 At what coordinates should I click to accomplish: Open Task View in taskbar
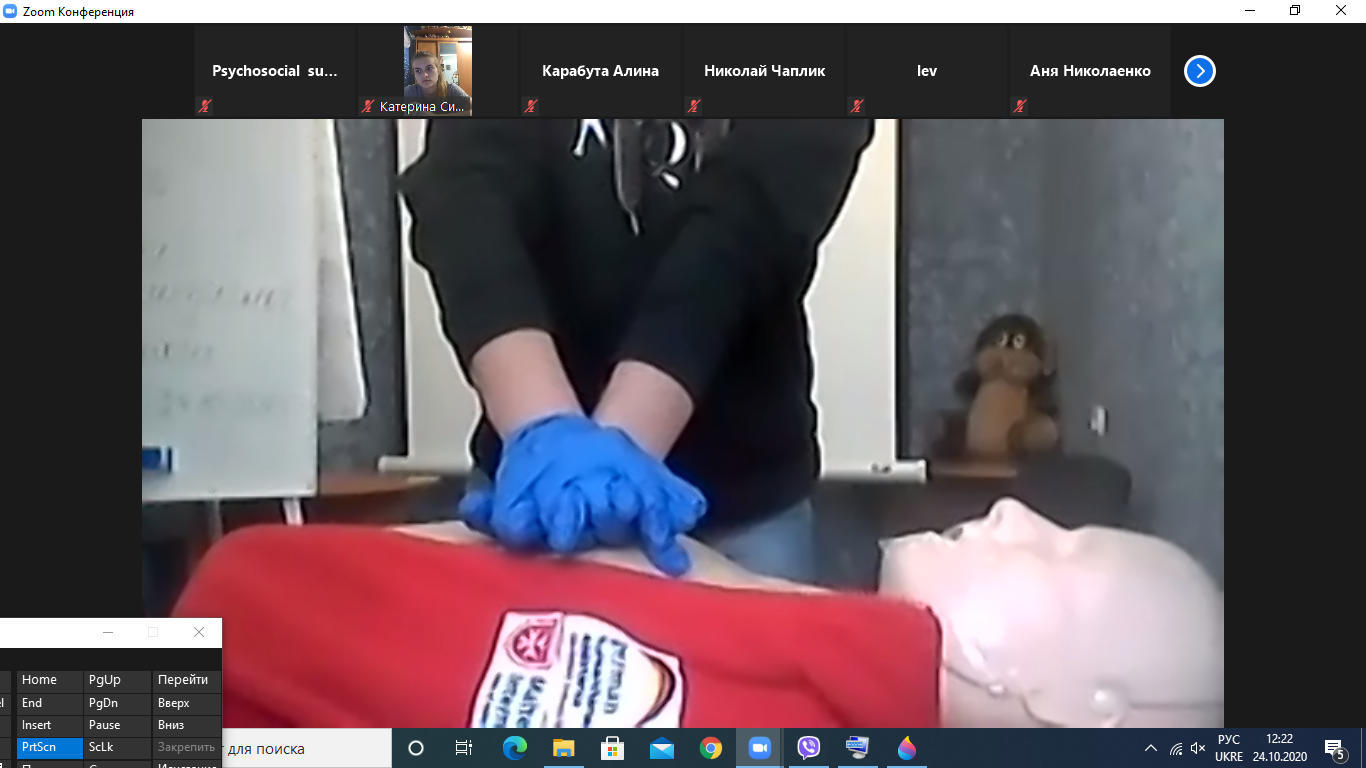[x=464, y=748]
